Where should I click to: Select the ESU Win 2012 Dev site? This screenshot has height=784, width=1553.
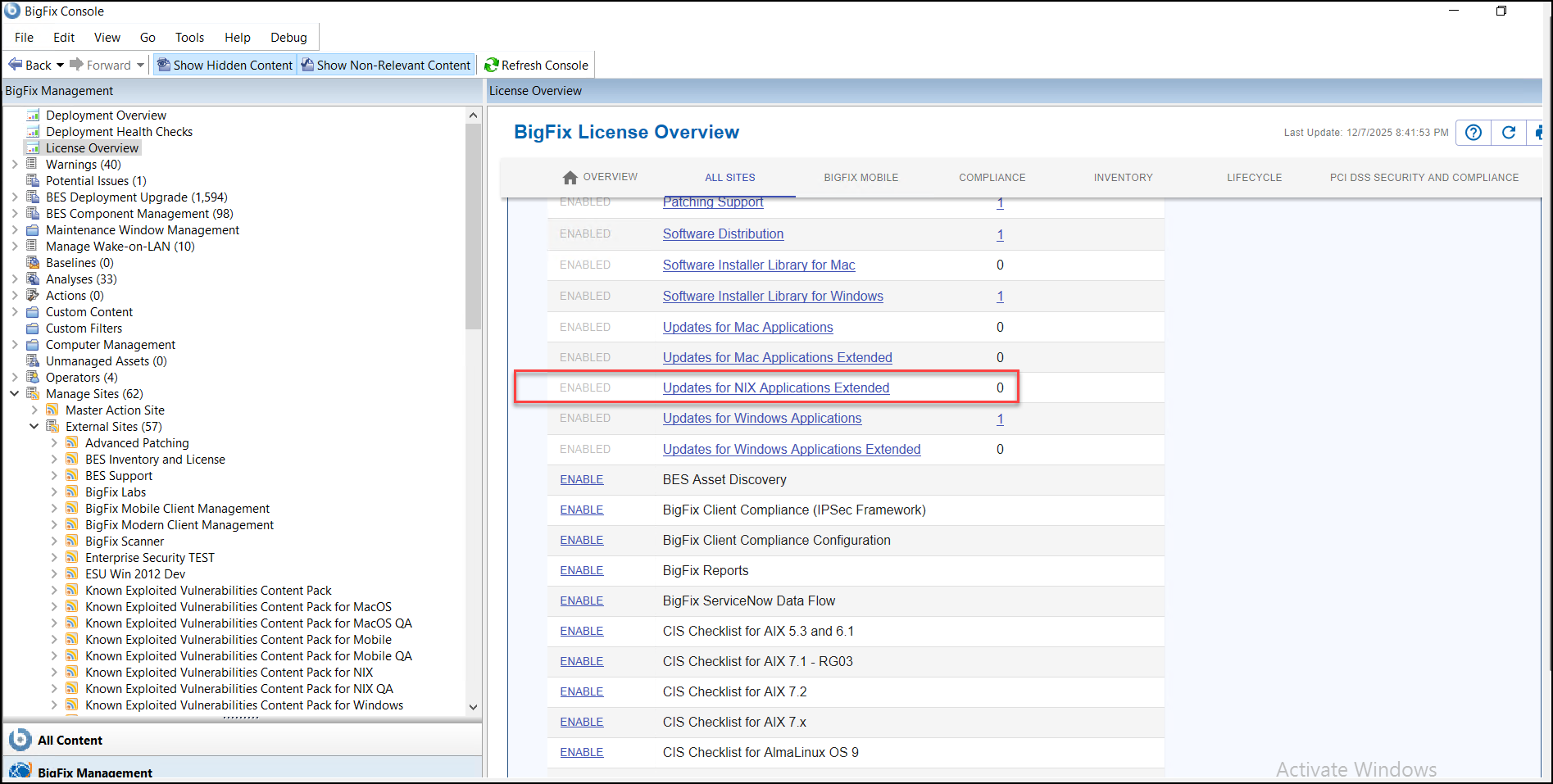coord(135,574)
